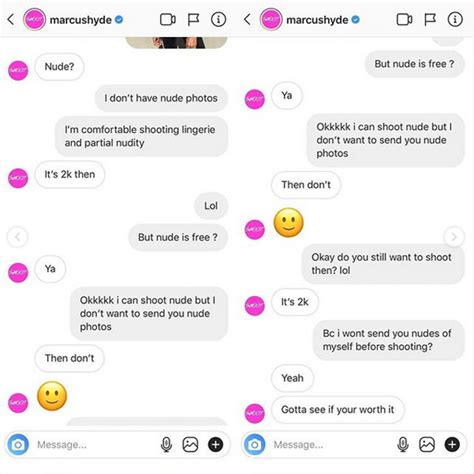Tap flag icon in right chat header
The height and width of the screenshot is (474, 474).
[x=430, y=20]
